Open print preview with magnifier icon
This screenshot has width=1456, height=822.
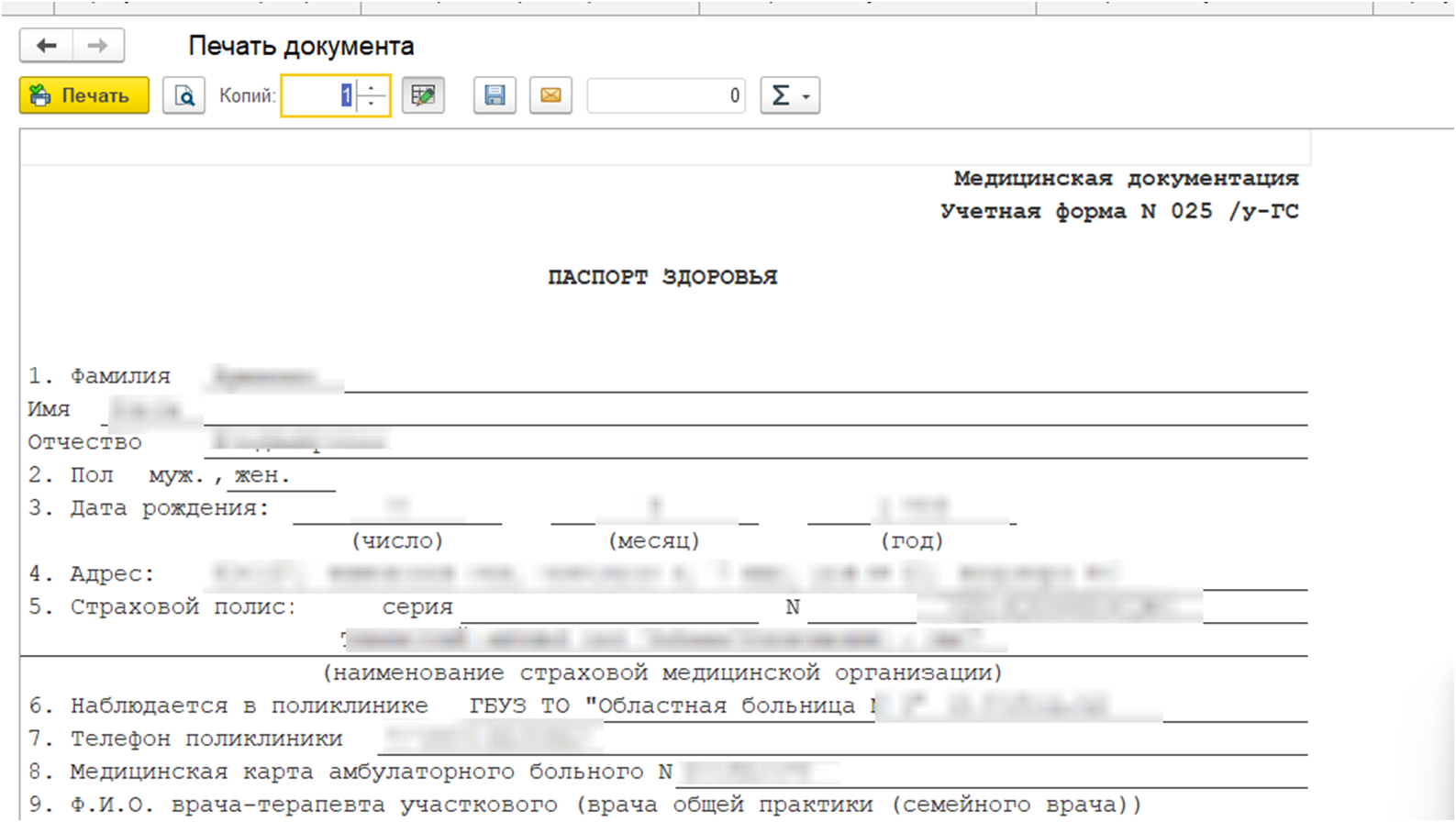183,95
